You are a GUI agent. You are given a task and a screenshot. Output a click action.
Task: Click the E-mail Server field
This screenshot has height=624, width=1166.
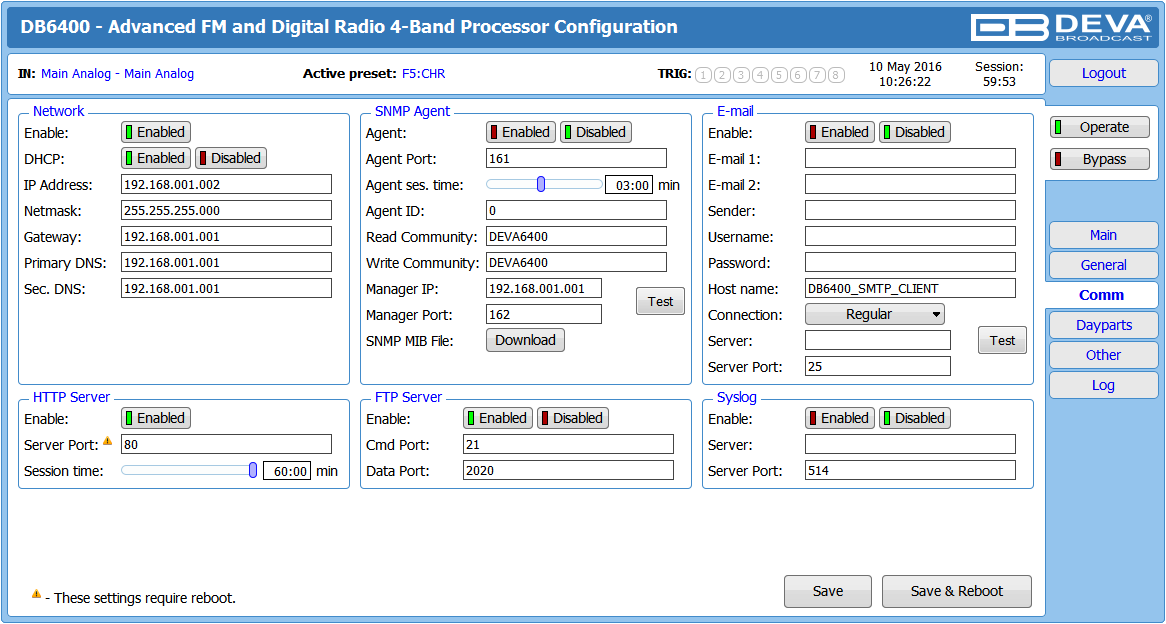pyautogui.click(x=877, y=341)
